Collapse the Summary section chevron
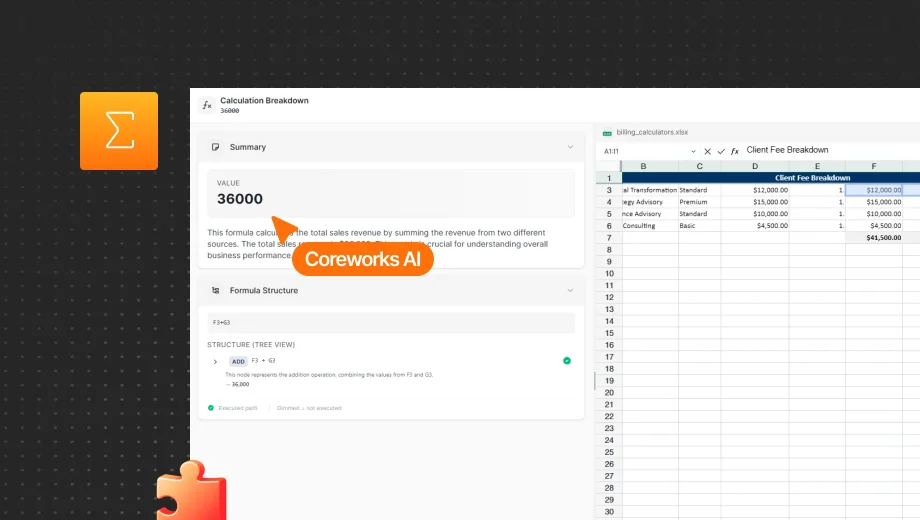Viewport: 920px width, 520px height. coord(570,147)
